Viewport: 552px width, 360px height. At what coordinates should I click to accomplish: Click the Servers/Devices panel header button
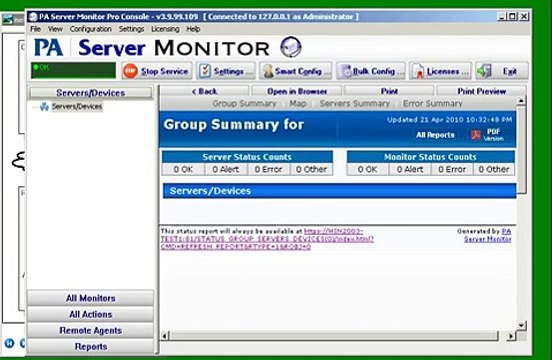91,93
